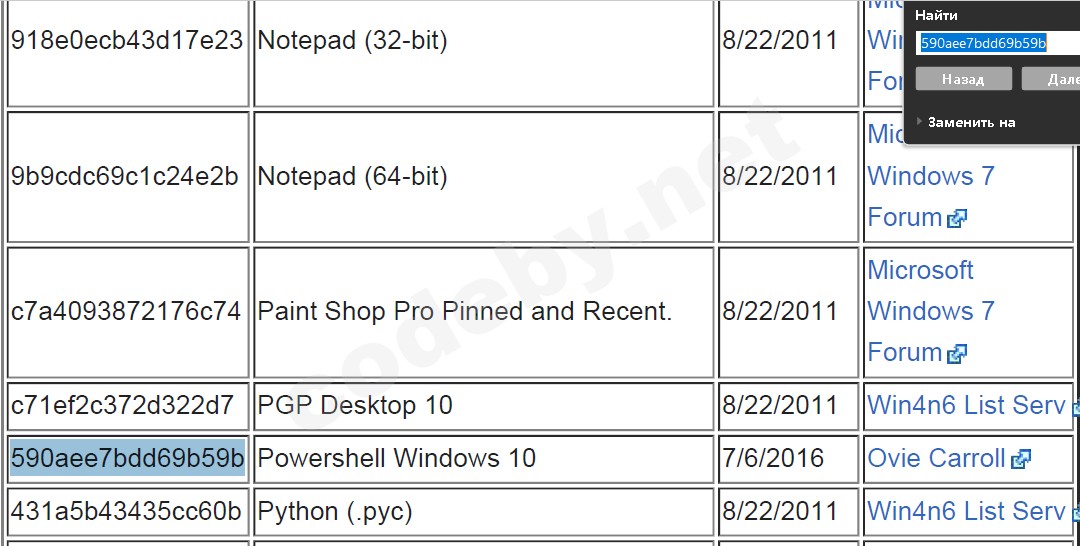Open Win4n6 List Serv link in PGP row

click(966, 405)
